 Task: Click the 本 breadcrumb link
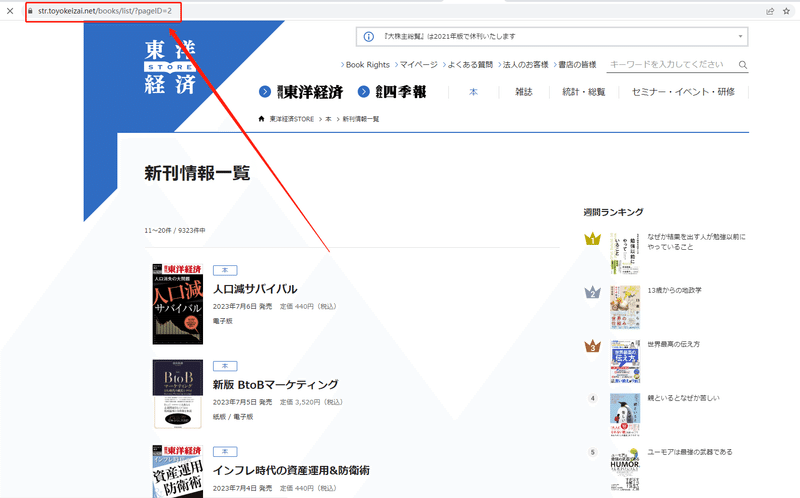328,119
